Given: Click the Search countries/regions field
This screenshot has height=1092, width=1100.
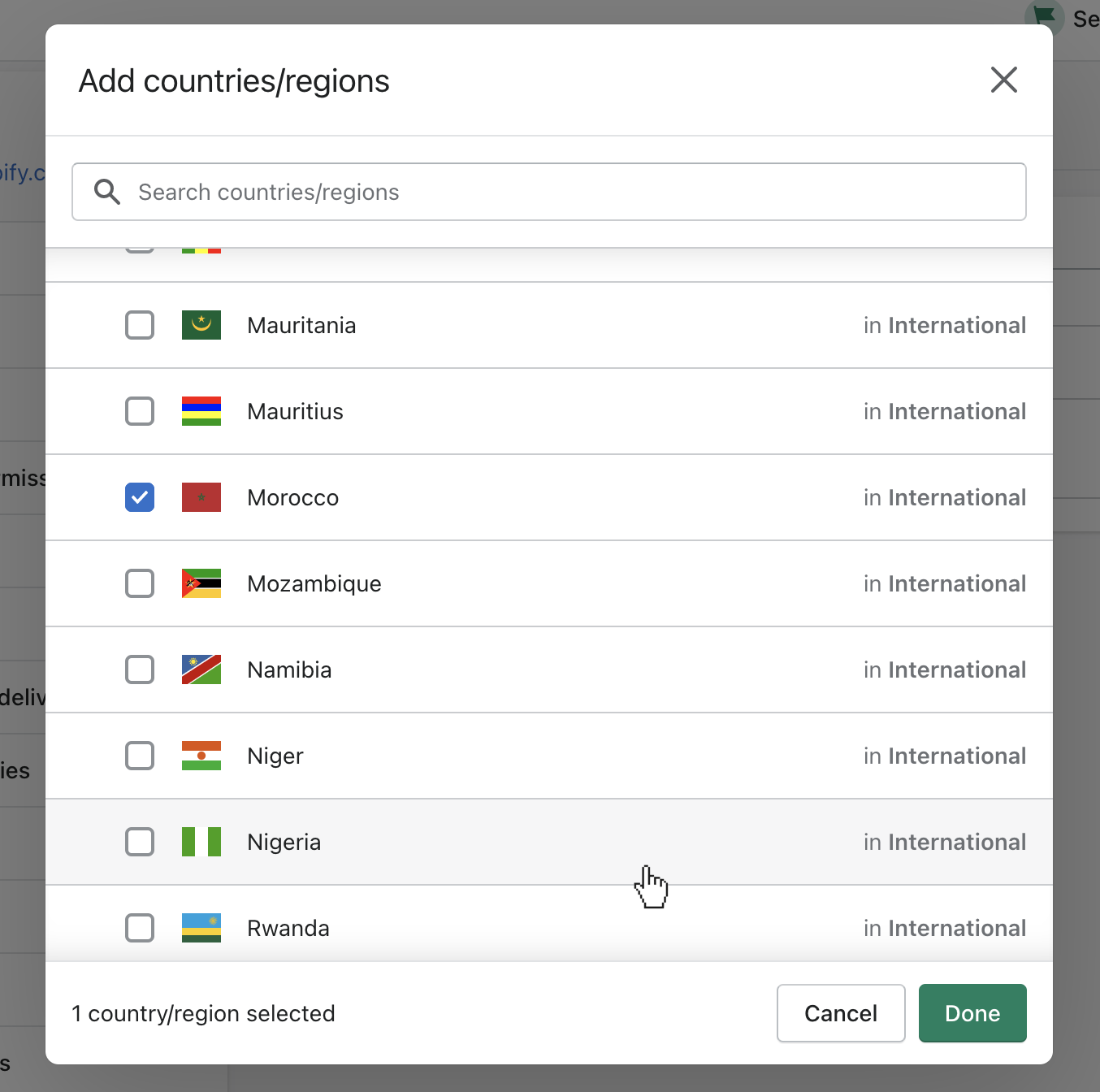Looking at the screenshot, I should pos(548,192).
